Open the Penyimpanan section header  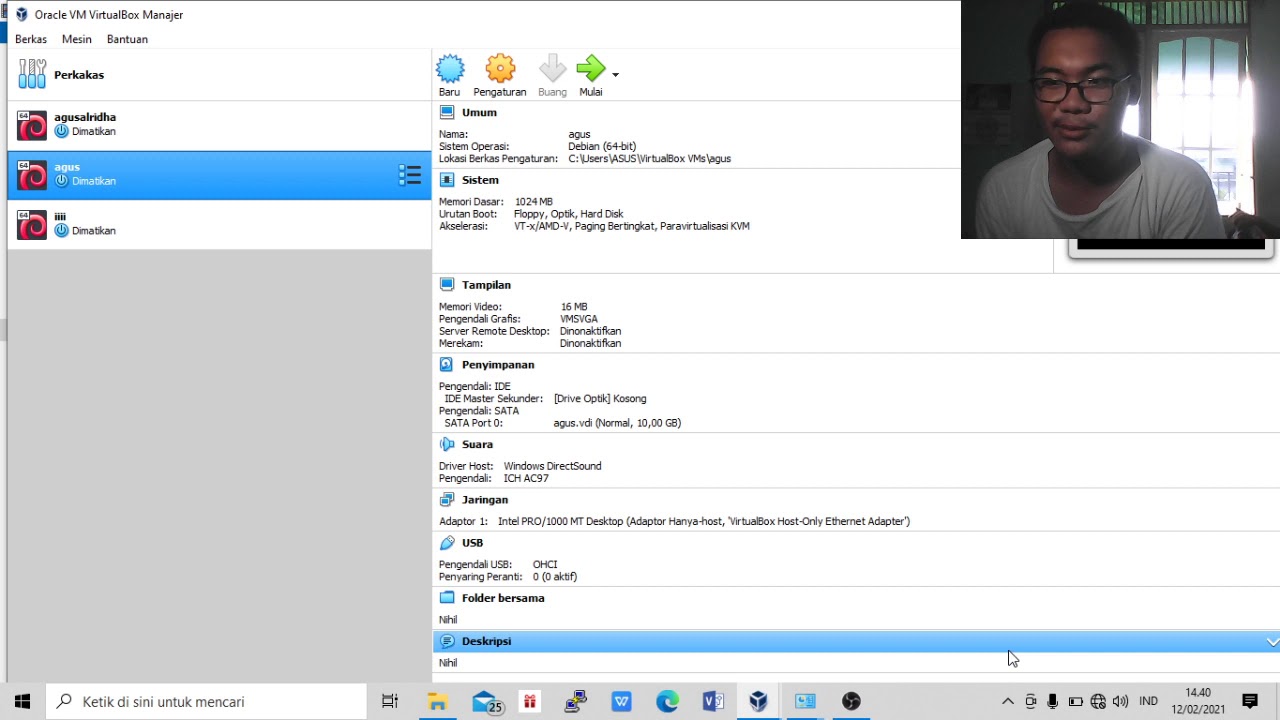click(x=498, y=365)
